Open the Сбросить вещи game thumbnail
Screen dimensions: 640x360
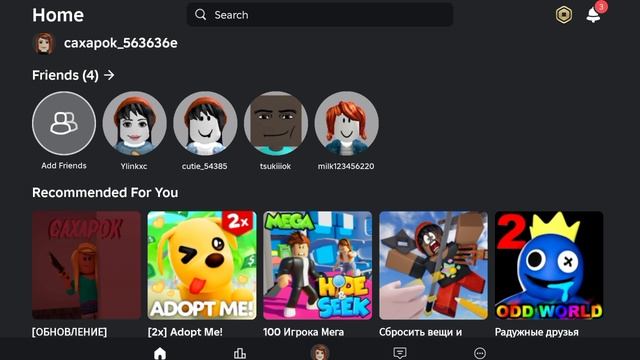[x=433, y=265]
